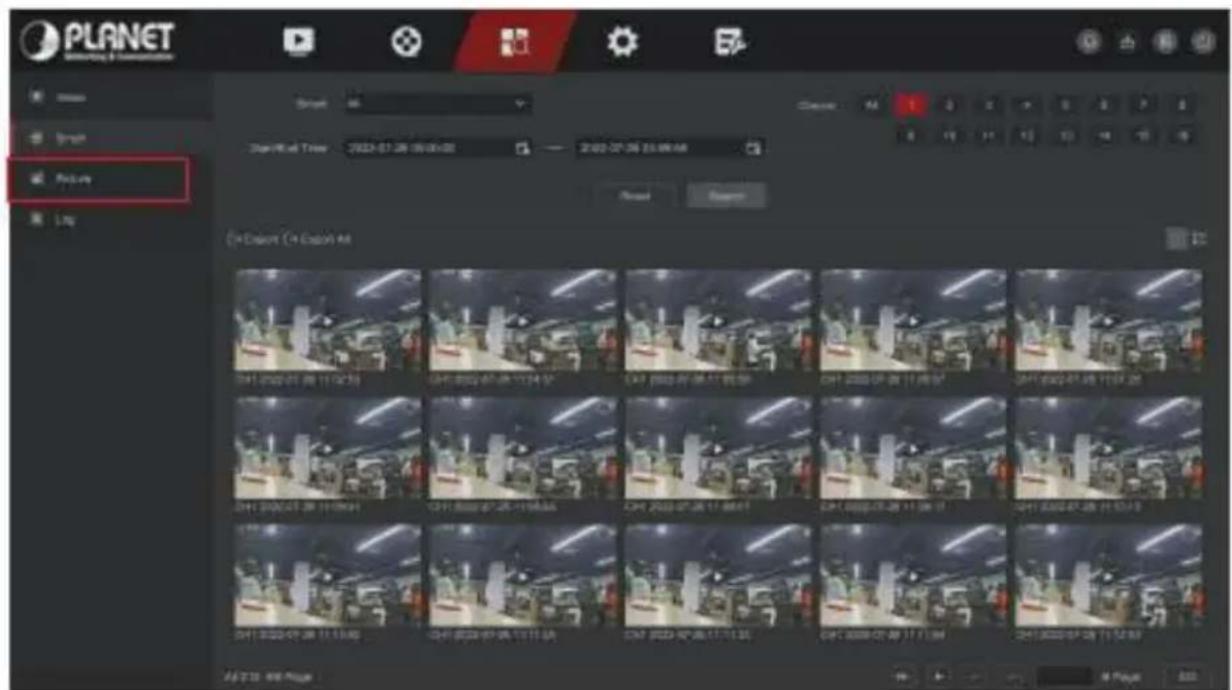
Task: Expand the Smart type dropdown showing All
Action: coord(438,103)
